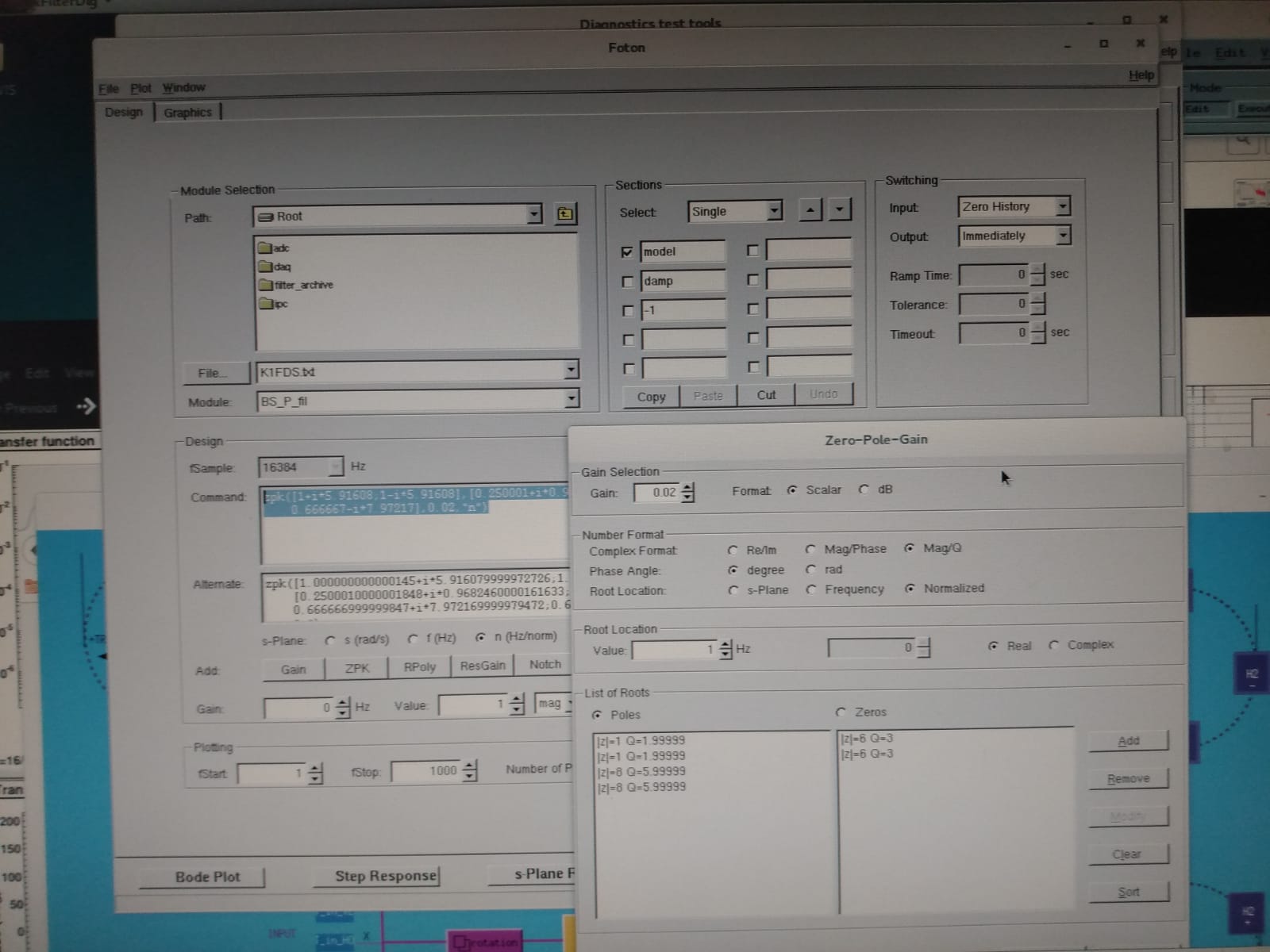Click the folder-up icon beside Path
This screenshot has height=952, width=1270.
point(564,213)
